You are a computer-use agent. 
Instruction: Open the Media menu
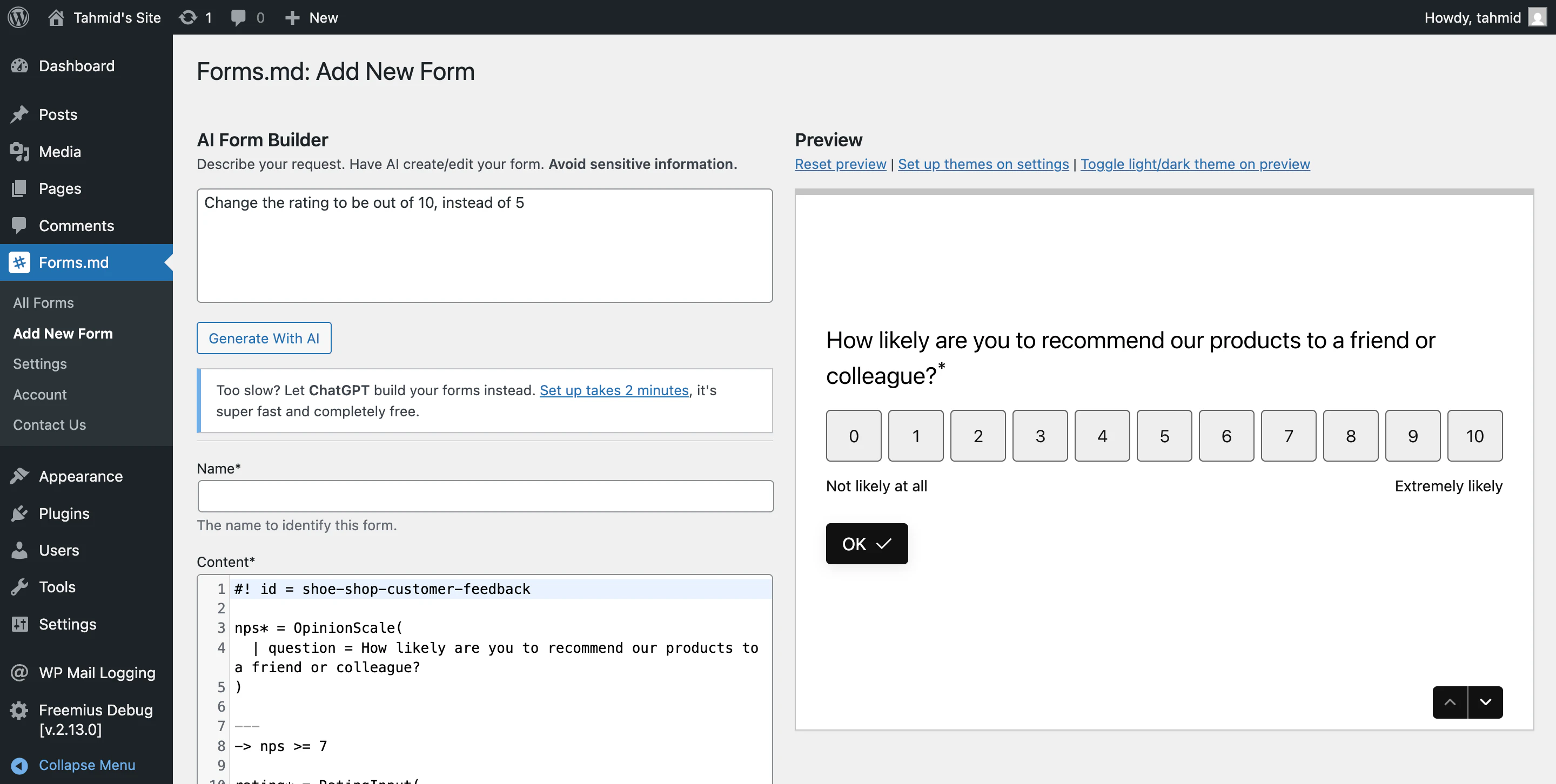coord(86,152)
